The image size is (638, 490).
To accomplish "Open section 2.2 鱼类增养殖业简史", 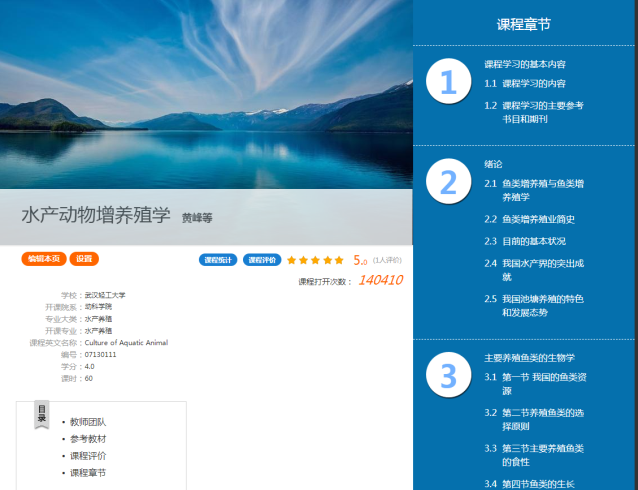I will [539, 219].
